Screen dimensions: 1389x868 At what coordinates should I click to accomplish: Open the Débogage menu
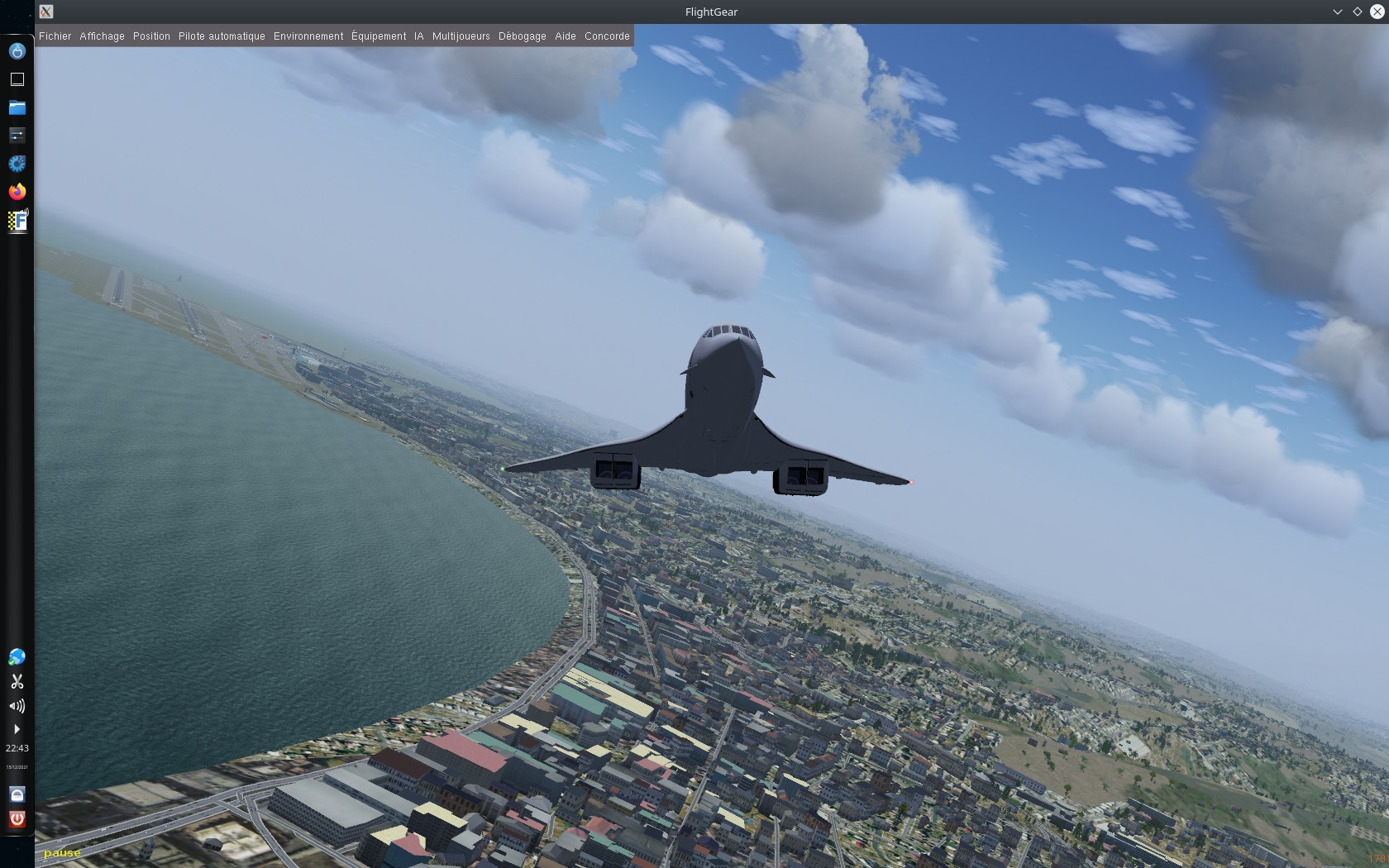coord(523,36)
